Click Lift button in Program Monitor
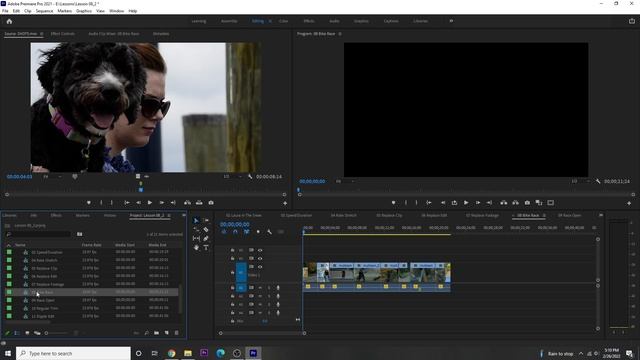The image size is (640, 360). coord(504,203)
